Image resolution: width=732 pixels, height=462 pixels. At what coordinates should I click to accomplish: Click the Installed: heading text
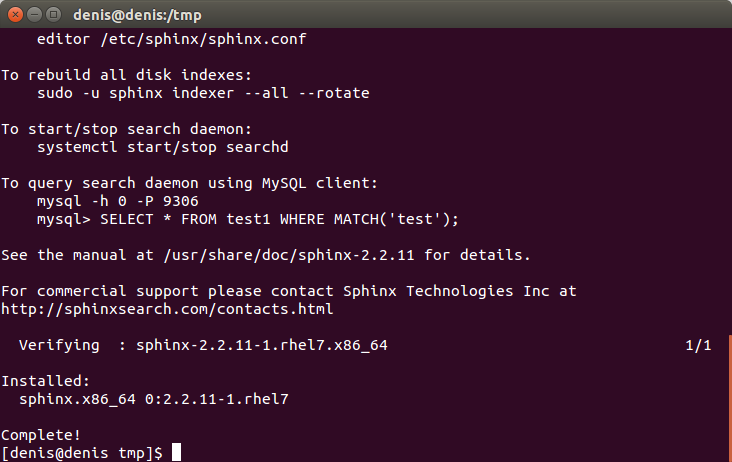45,381
